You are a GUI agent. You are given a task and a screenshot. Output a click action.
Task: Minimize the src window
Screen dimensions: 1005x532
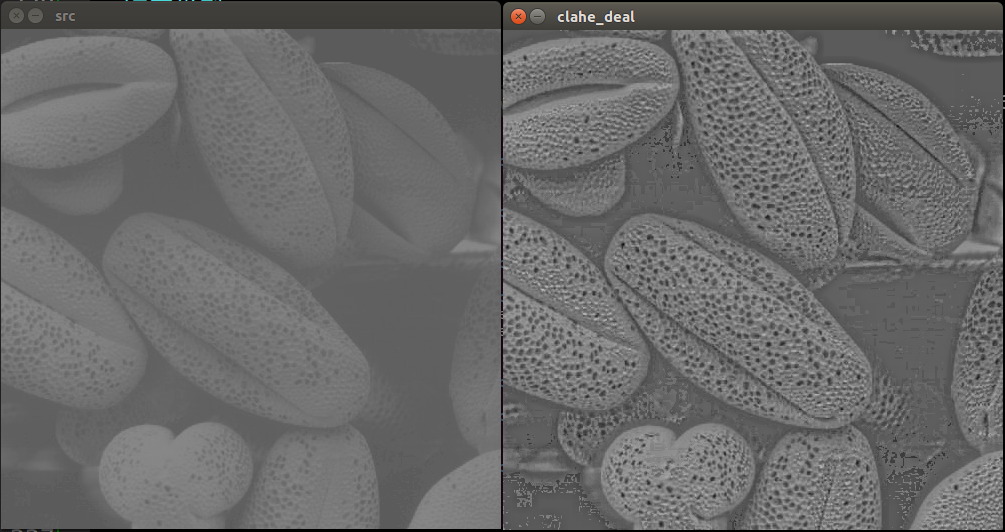(x=36, y=16)
